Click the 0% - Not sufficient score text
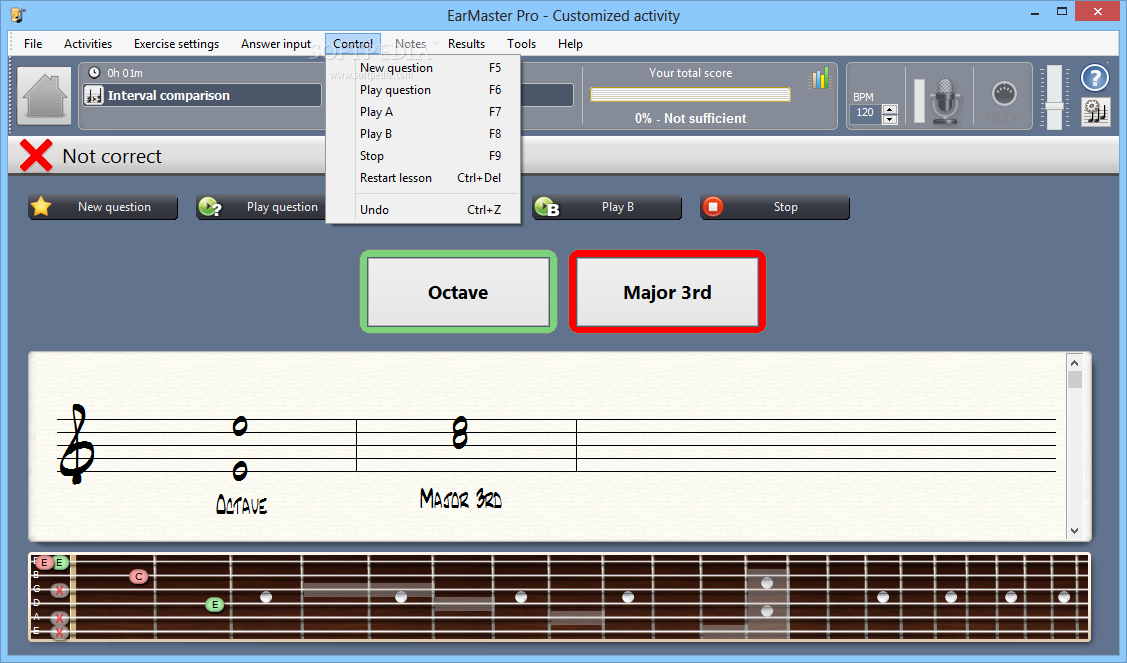This screenshot has width=1127, height=663. coord(690,119)
